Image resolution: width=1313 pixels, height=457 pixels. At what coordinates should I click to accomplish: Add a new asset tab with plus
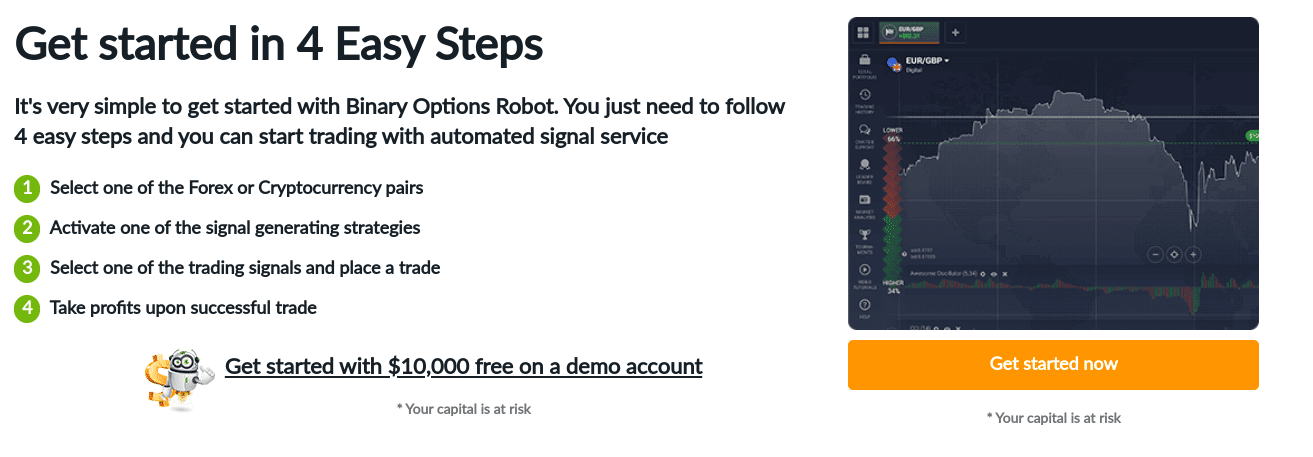click(955, 32)
